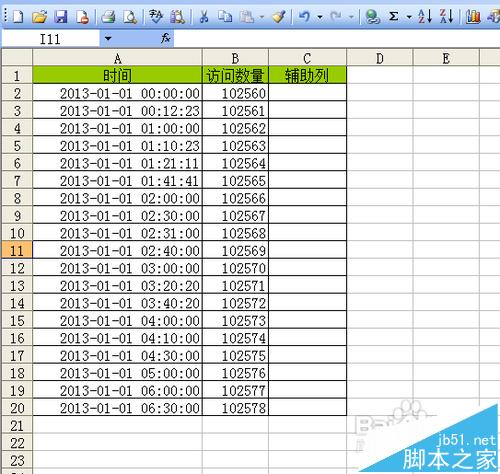Screen dimensions: 500x474
Task: Click the AutoSum sigma button
Action: click(x=394, y=16)
